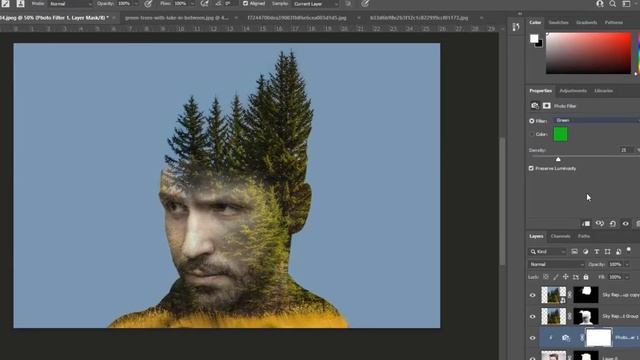The width and height of the screenshot is (640, 360).
Task: Lock image pixels brush icon
Action: (x=556, y=277)
